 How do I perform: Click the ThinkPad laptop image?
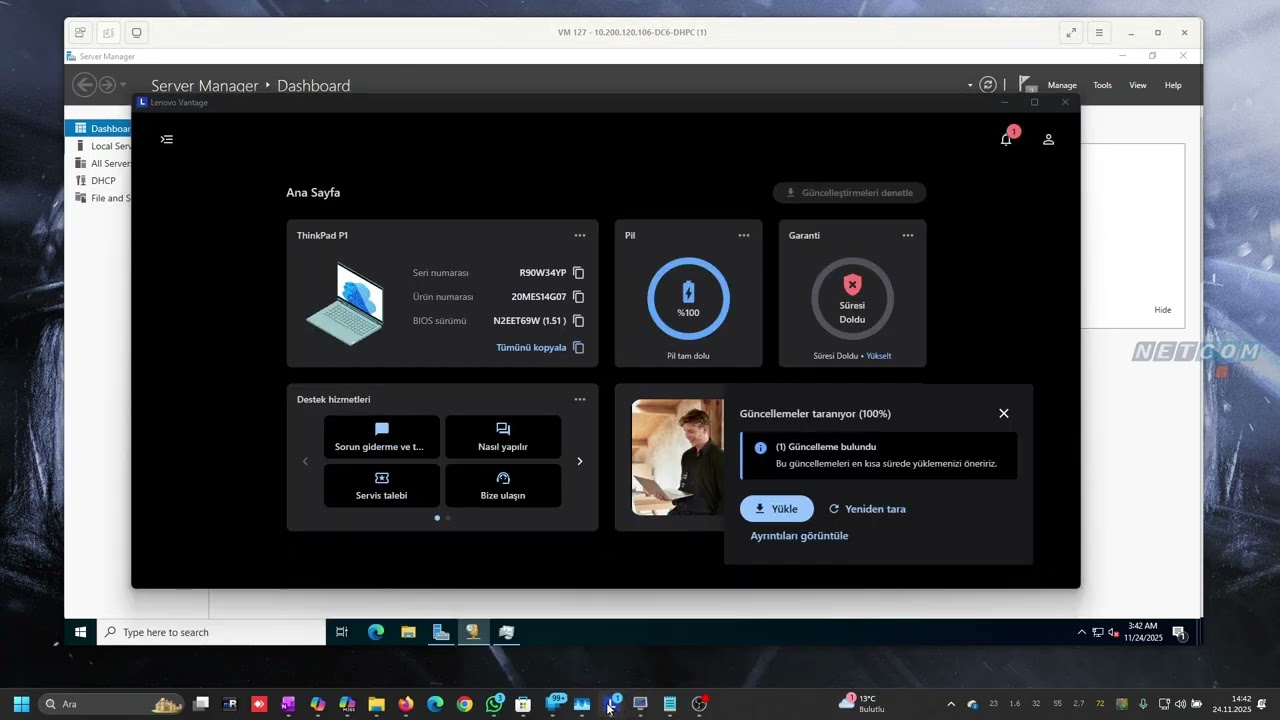click(345, 303)
